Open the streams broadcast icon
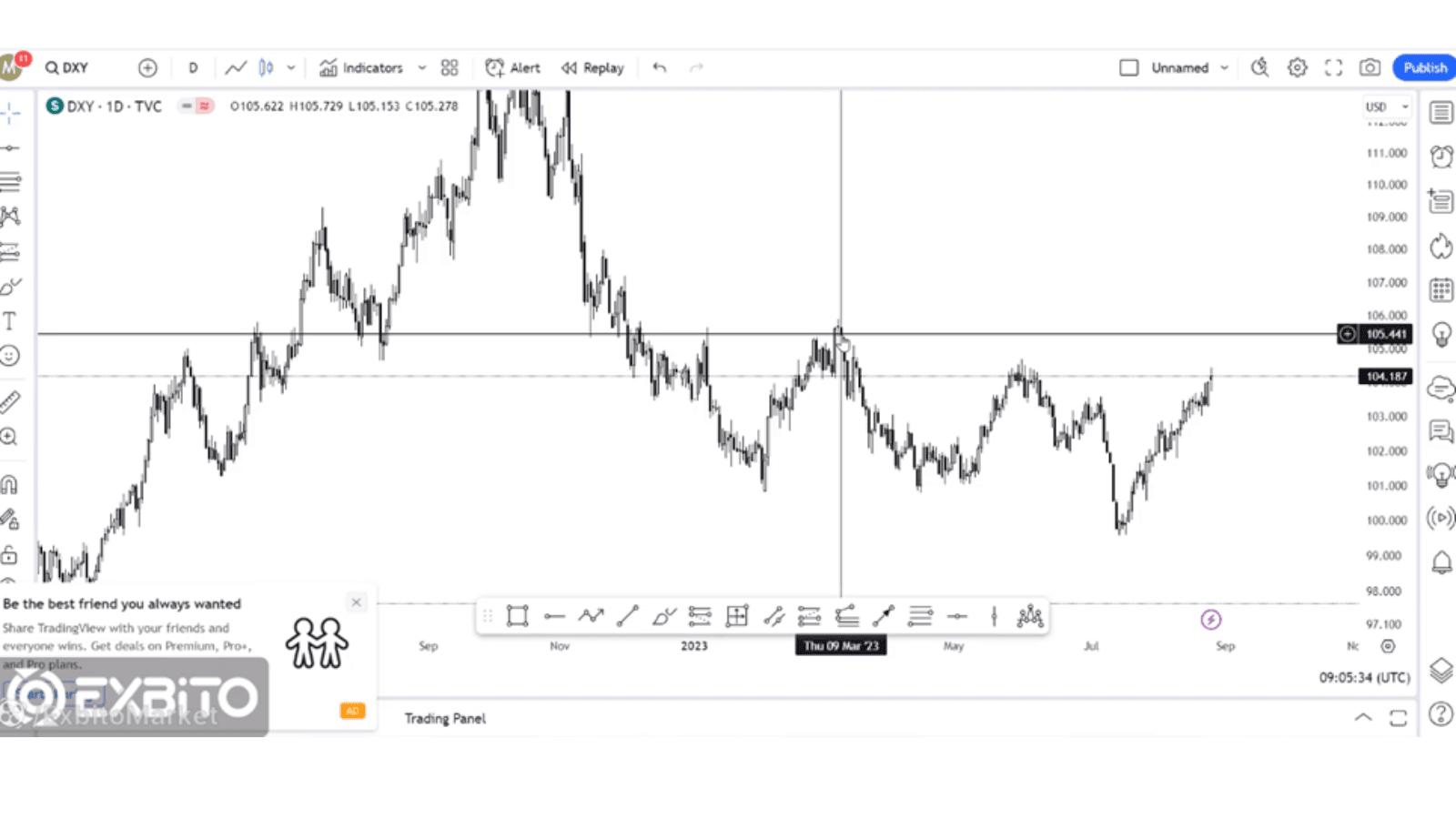The height and width of the screenshot is (819, 1456). point(1441,519)
